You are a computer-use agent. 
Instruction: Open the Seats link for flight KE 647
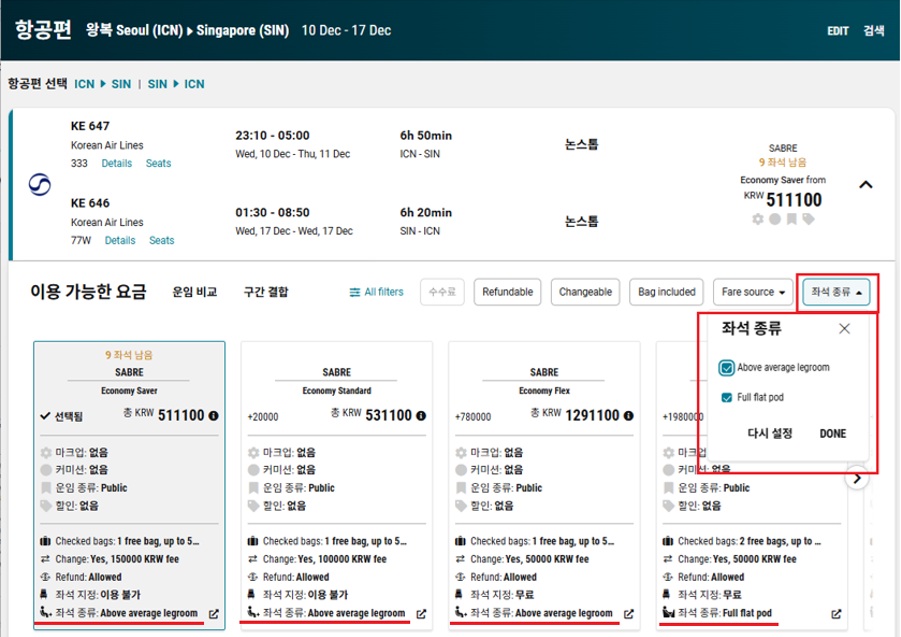tap(158, 163)
